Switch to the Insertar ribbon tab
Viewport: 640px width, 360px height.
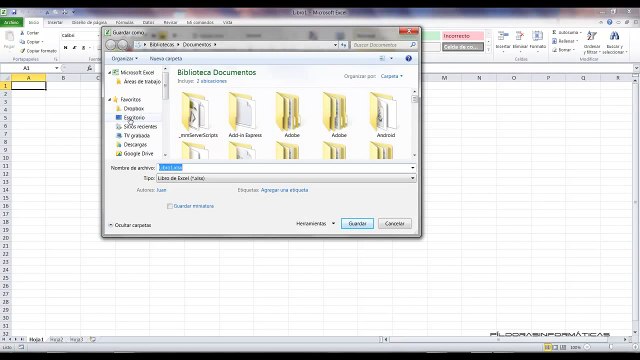coord(55,22)
